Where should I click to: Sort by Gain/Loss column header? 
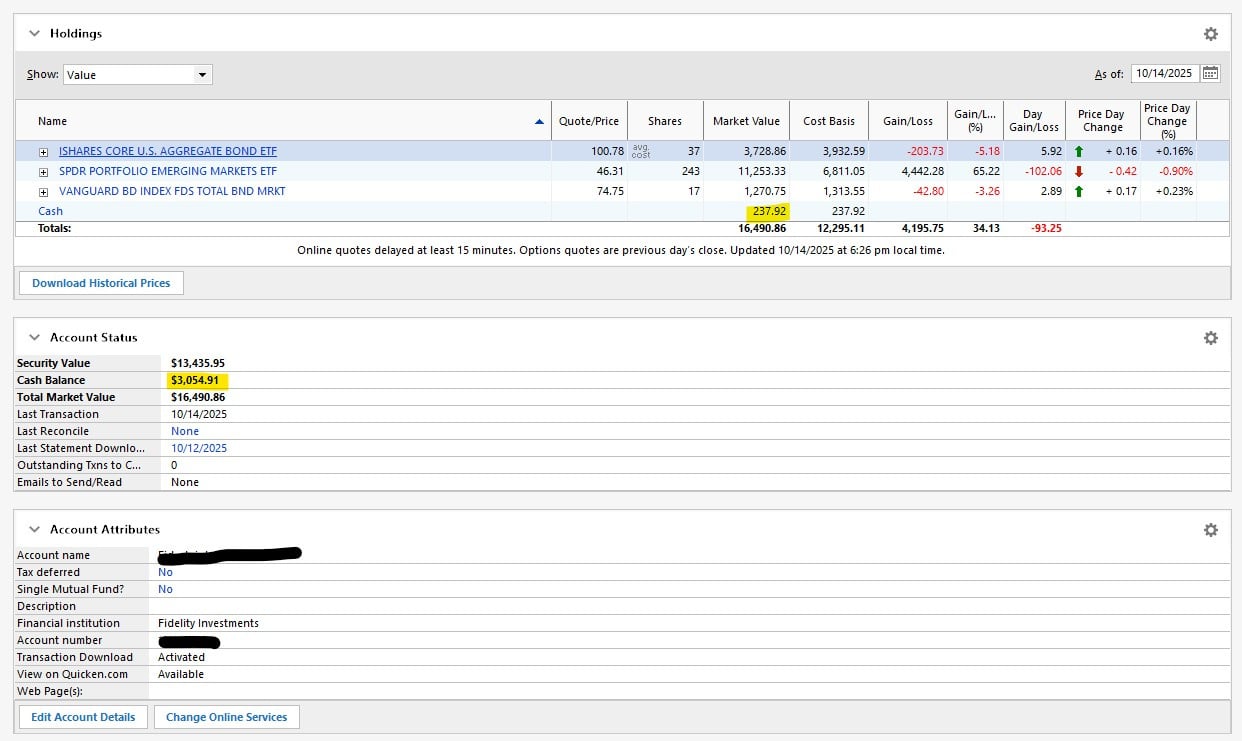pyautogui.click(x=908, y=121)
